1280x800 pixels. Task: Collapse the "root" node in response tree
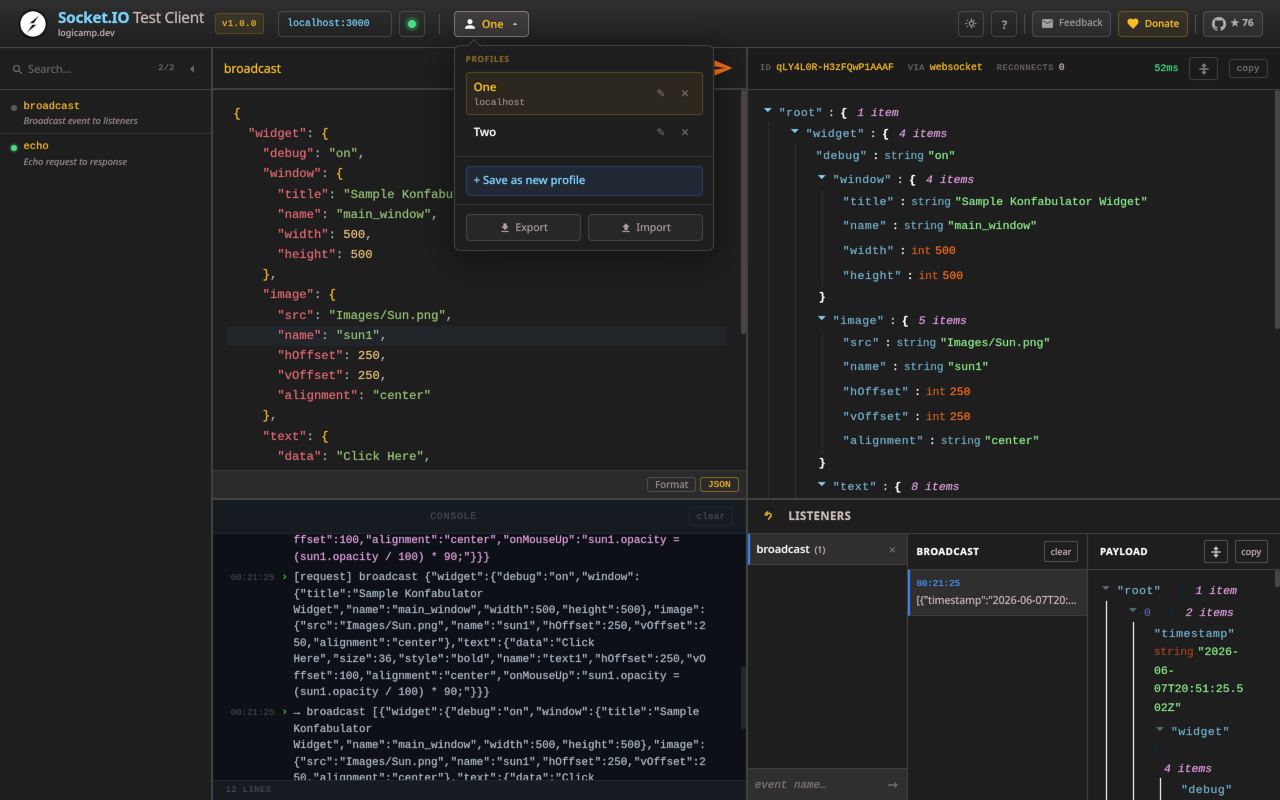pos(768,111)
